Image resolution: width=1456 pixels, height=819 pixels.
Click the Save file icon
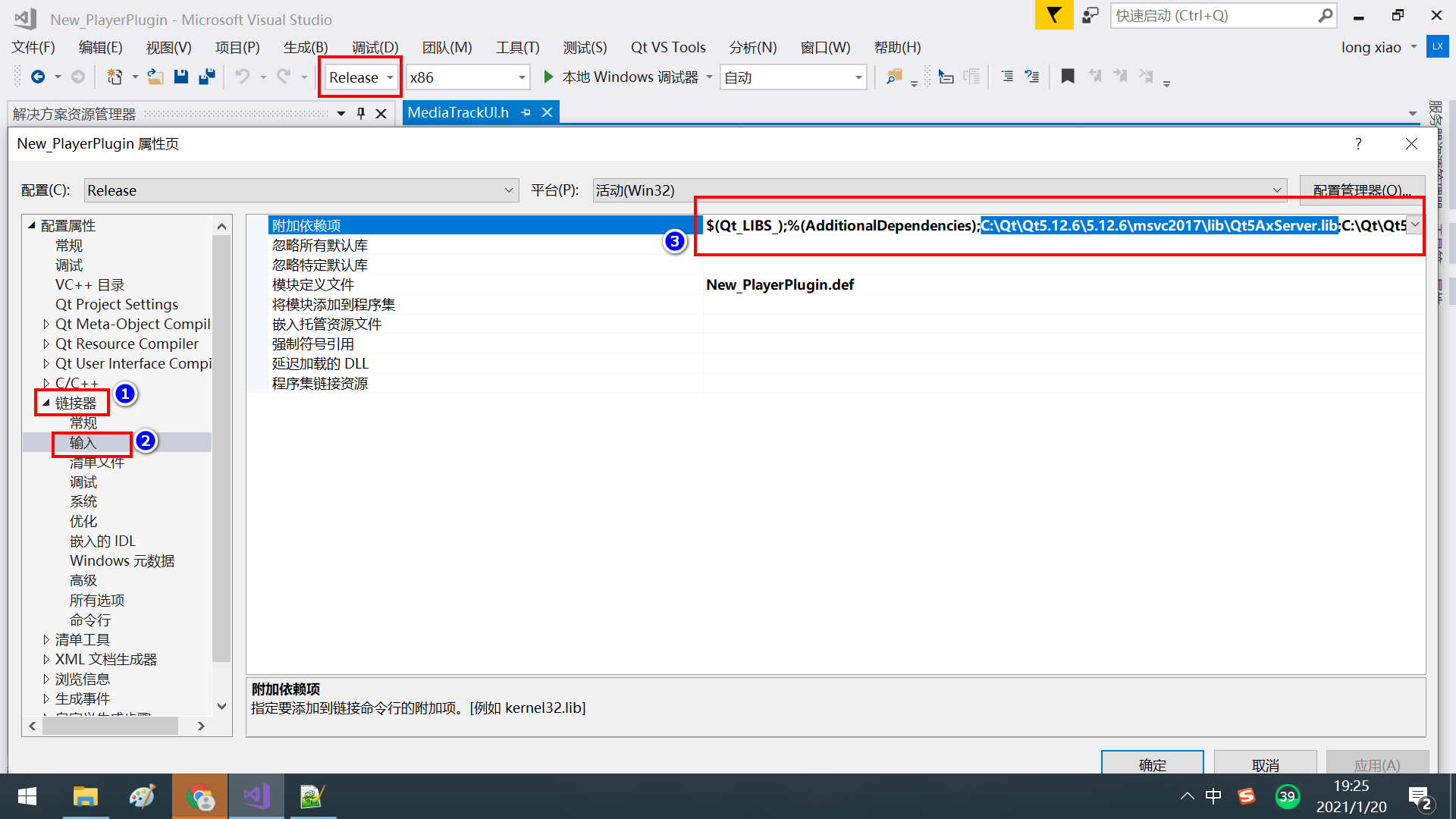pos(180,77)
